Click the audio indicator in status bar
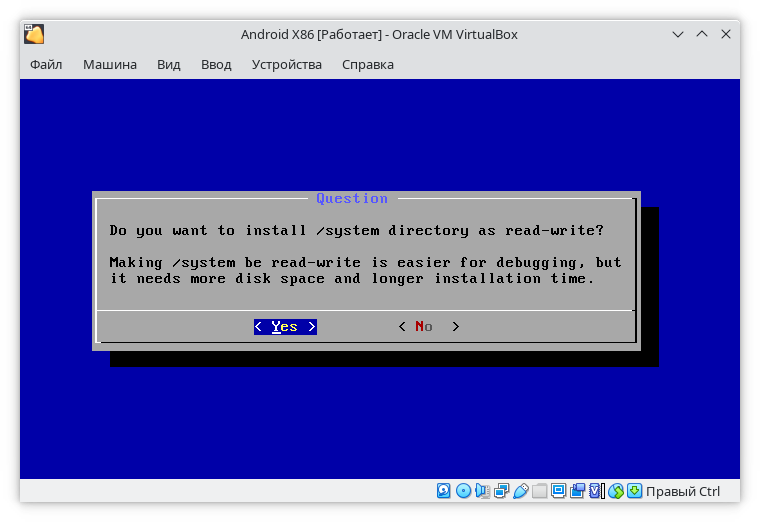760x522 pixels. [x=482, y=491]
